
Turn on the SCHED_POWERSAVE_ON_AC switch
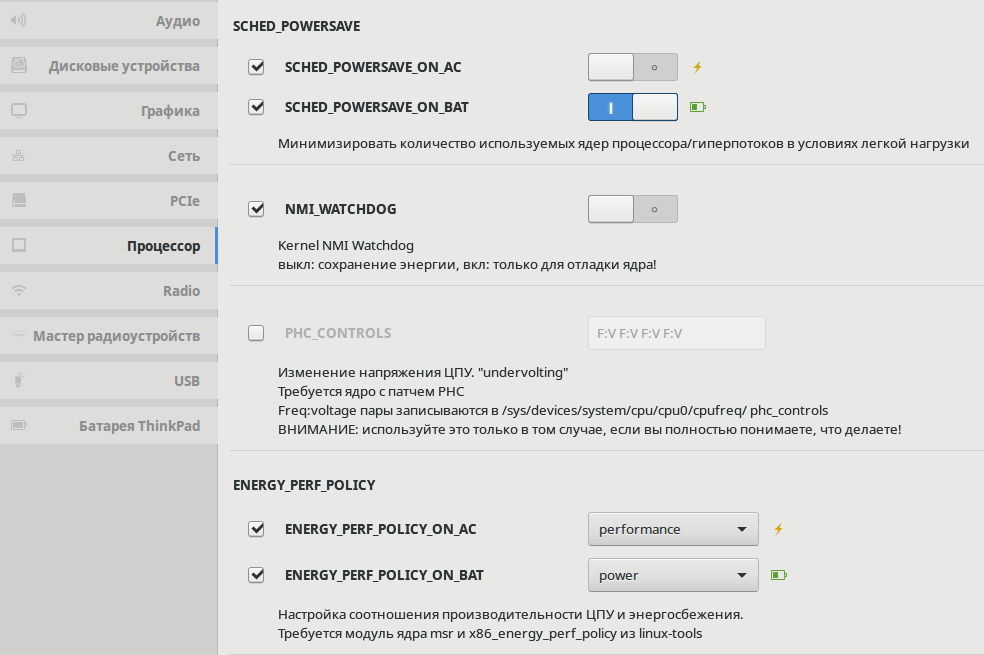point(633,67)
